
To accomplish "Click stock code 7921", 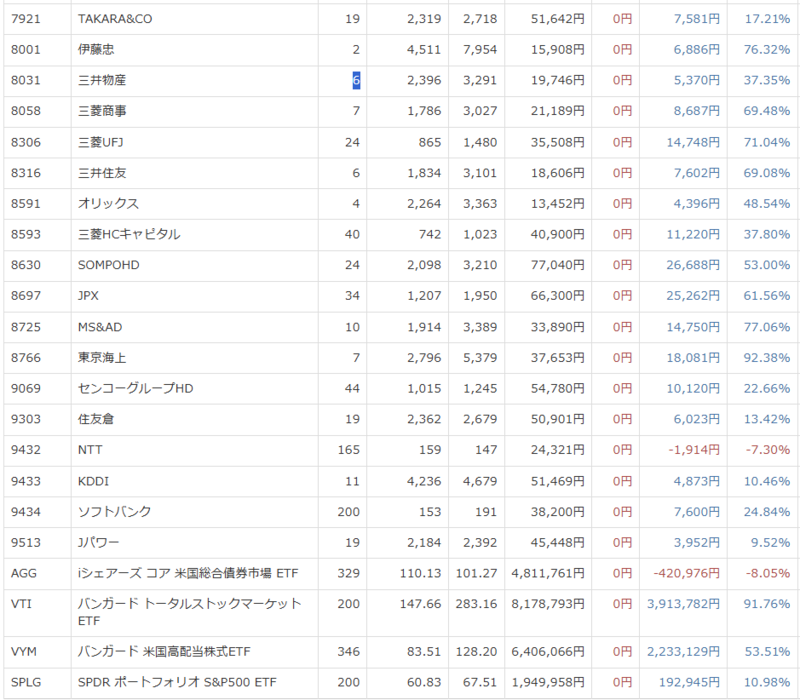I will pos(26,19).
